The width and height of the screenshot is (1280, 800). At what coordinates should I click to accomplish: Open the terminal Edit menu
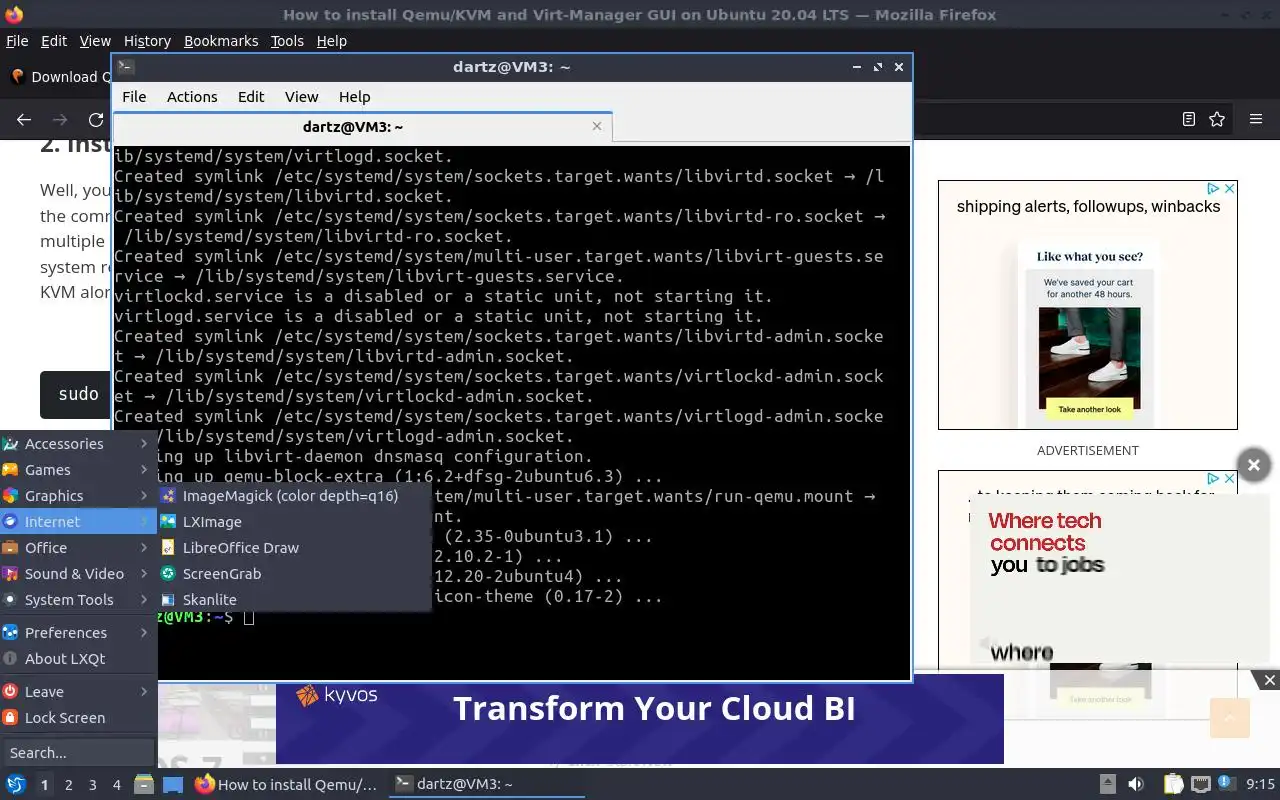click(251, 96)
